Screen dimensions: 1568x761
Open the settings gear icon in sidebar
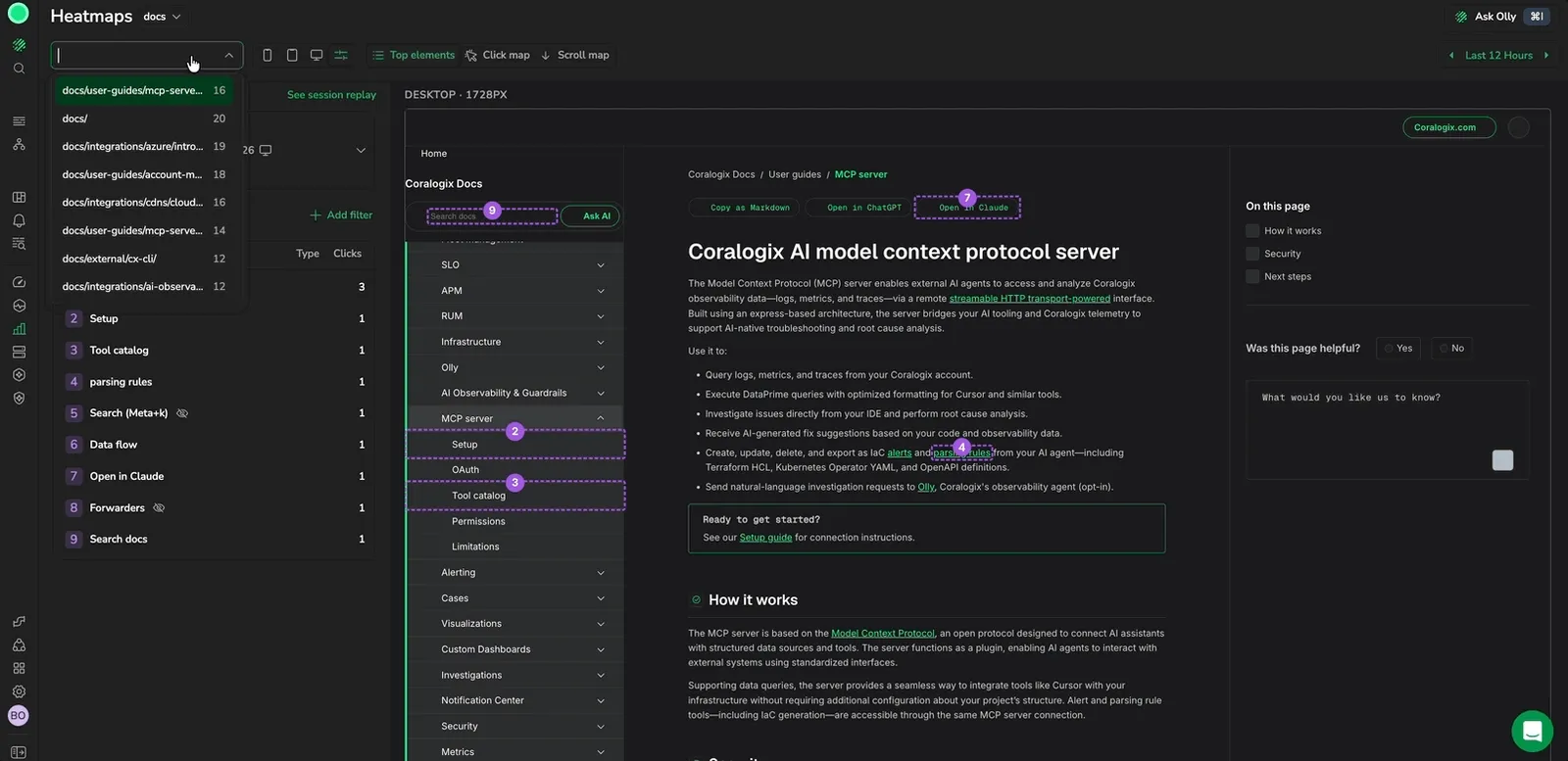[x=19, y=691]
